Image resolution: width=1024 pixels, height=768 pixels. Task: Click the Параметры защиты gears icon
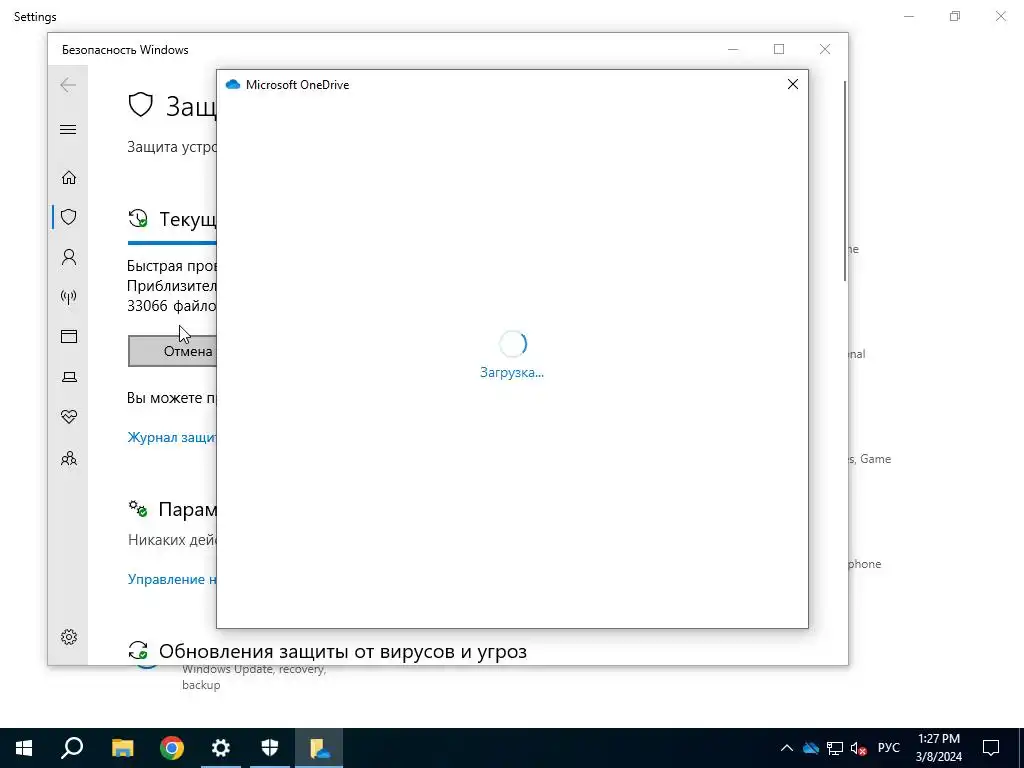click(138, 509)
